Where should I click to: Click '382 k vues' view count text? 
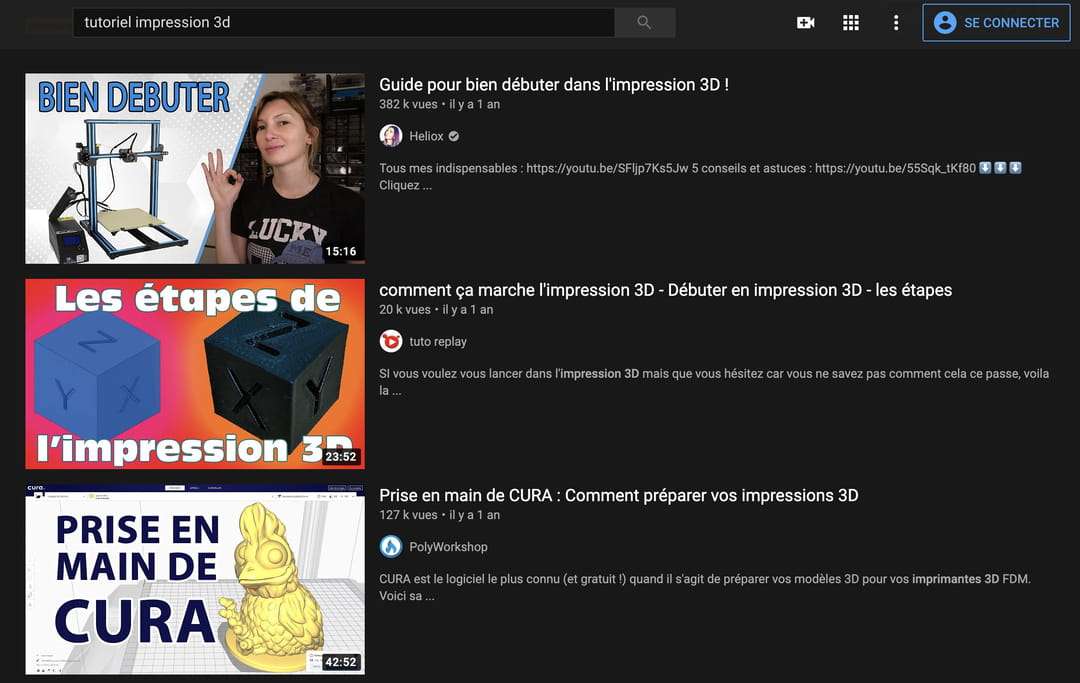click(x=408, y=104)
